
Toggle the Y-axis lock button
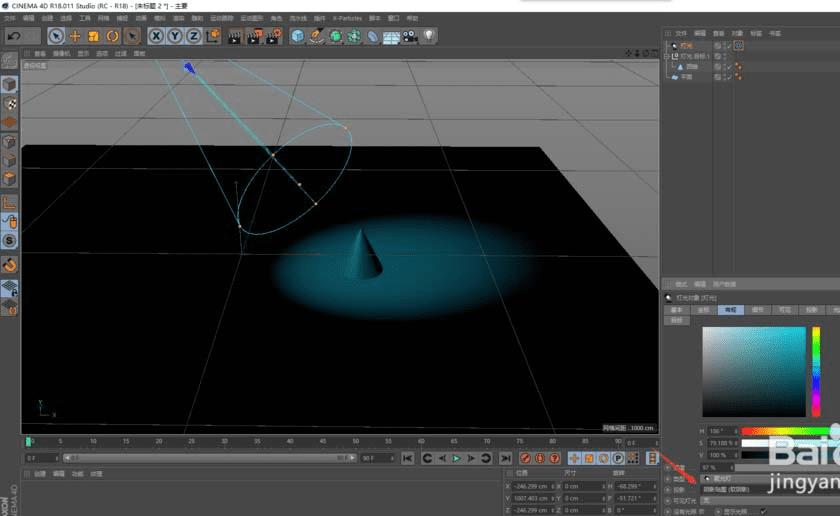[x=175, y=36]
